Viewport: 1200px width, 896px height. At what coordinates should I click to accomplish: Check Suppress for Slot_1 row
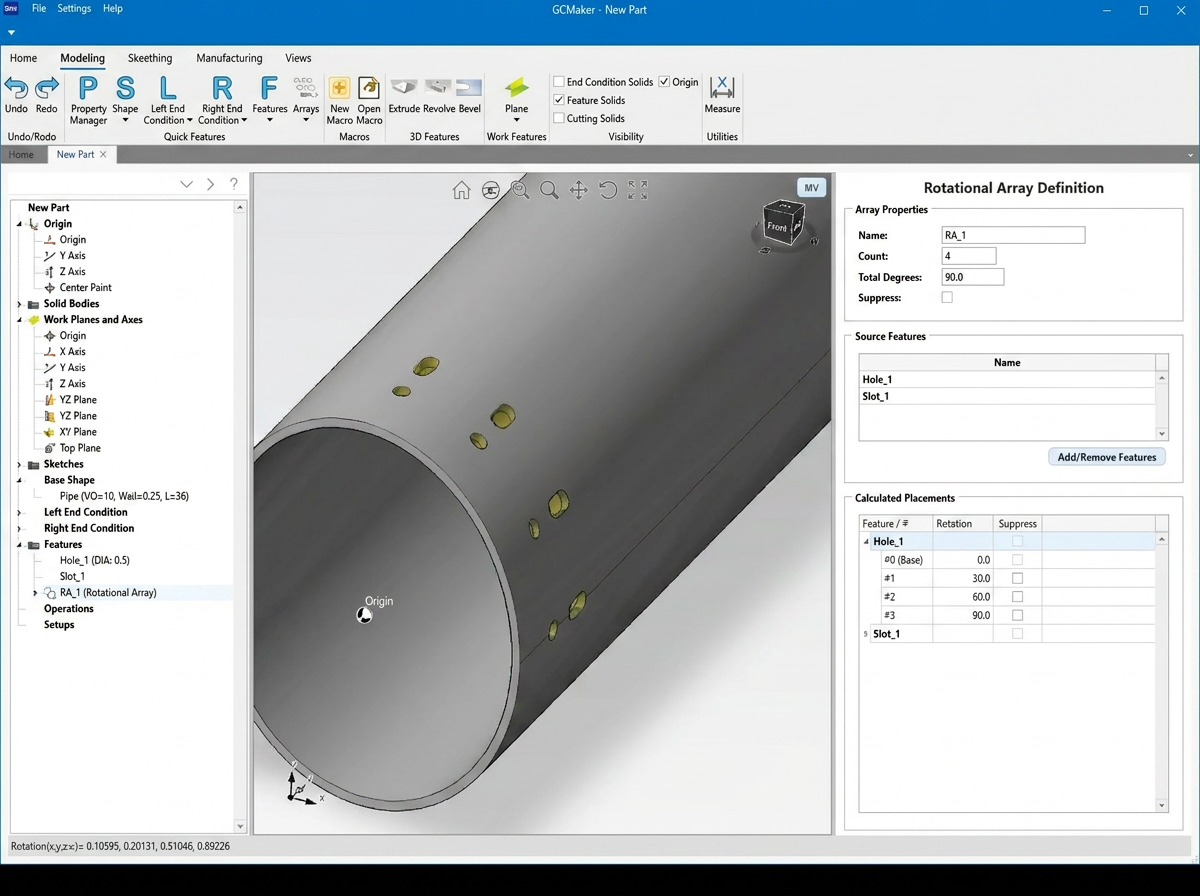click(x=1017, y=633)
